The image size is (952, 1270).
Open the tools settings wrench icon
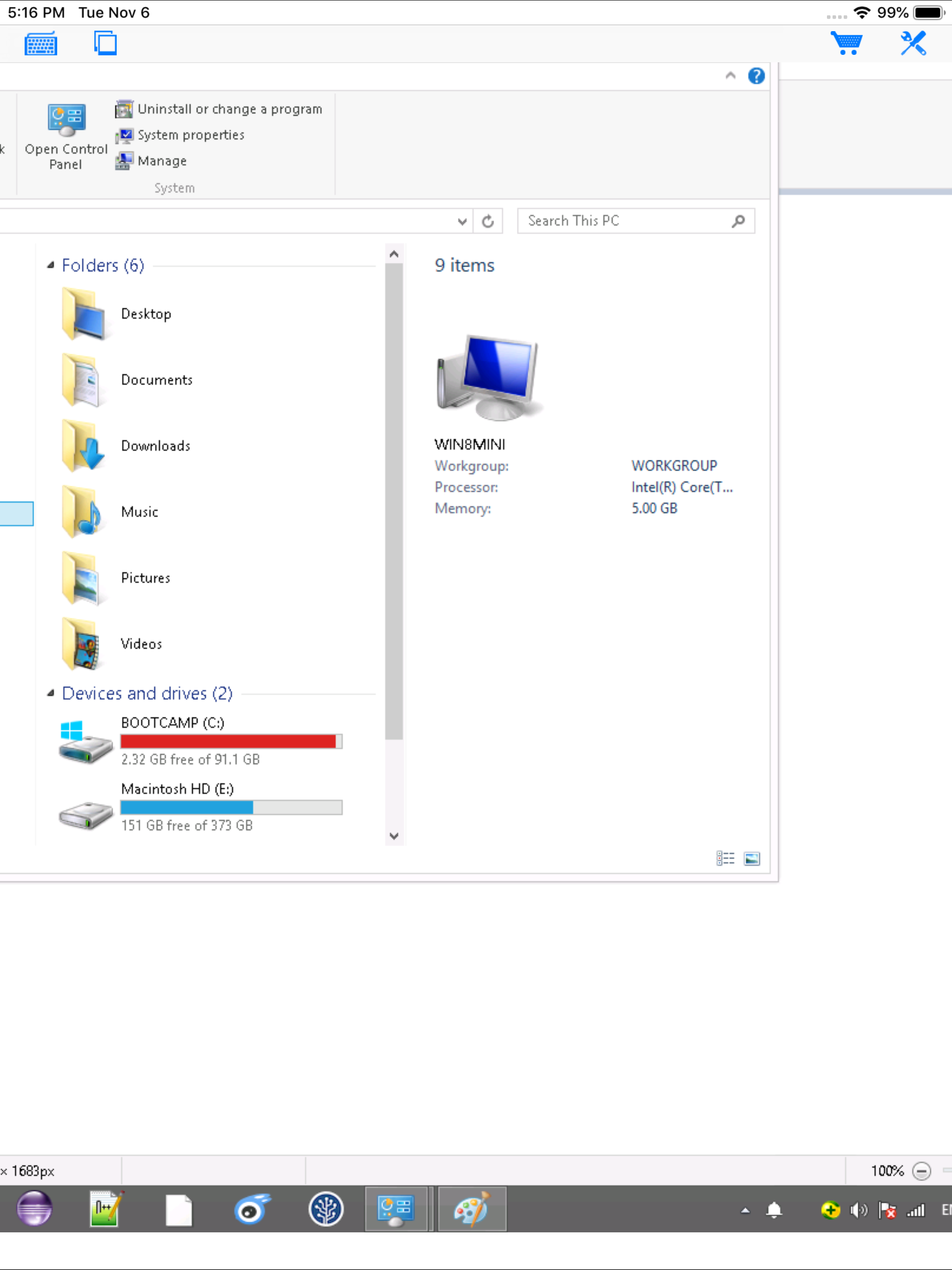point(912,44)
